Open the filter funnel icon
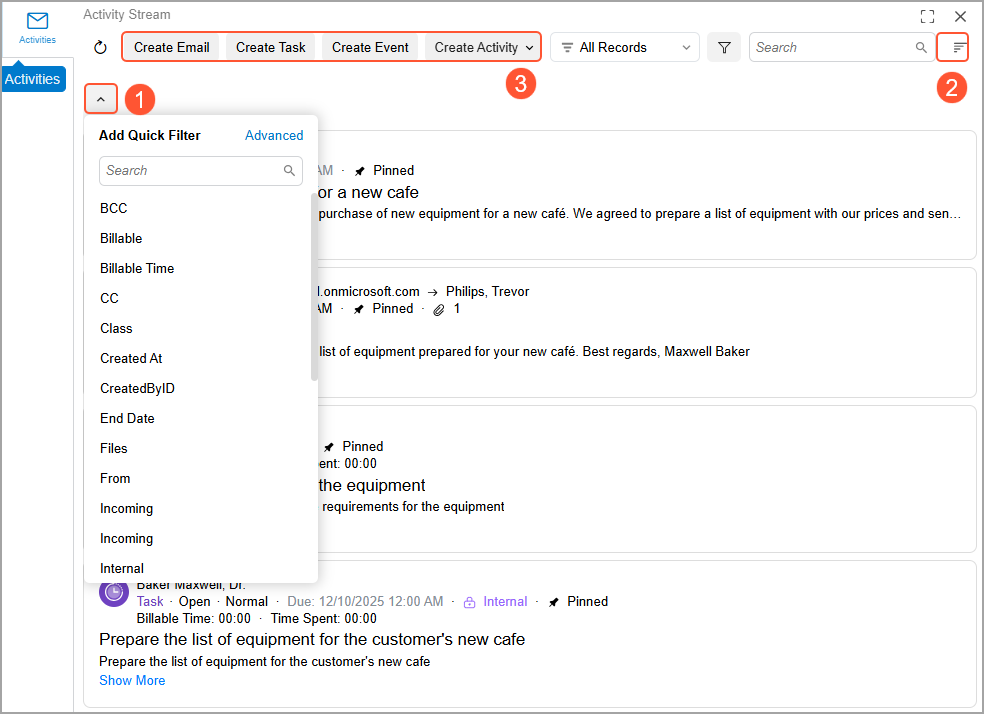This screenshot has height=715, width=985. pos(724,48)
